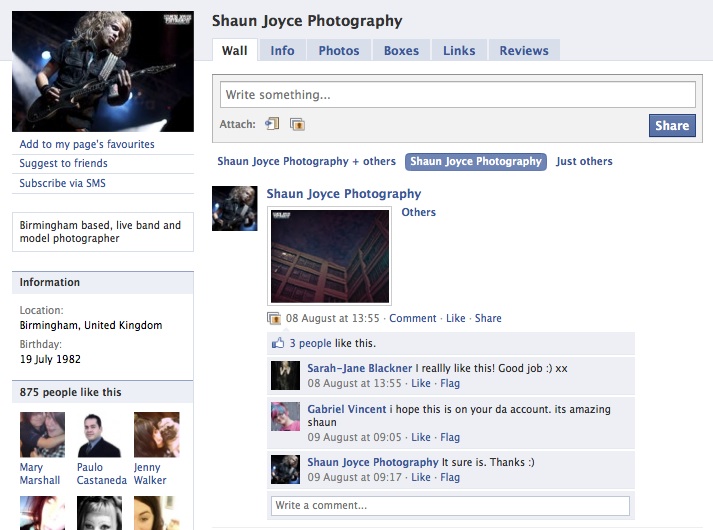
Task: Click the thumbs-up icon beside 3 people
Action: coord(278,343)
